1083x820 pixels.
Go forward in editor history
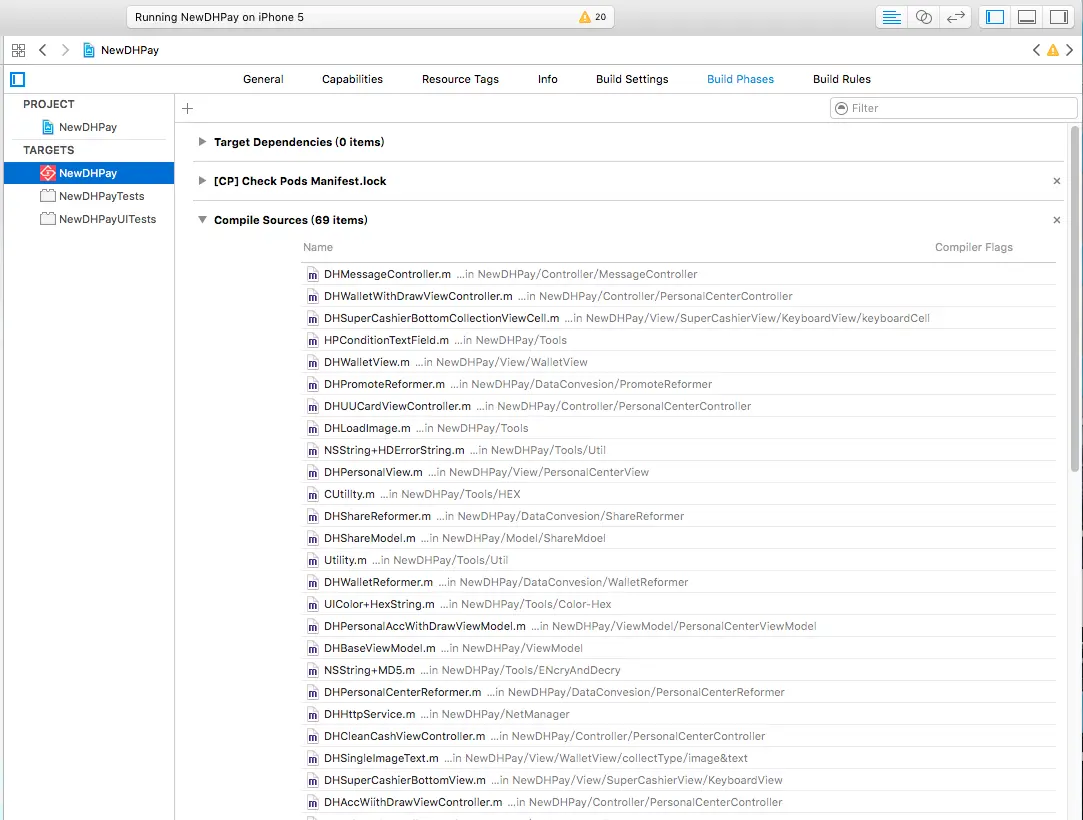pos(65,50)
